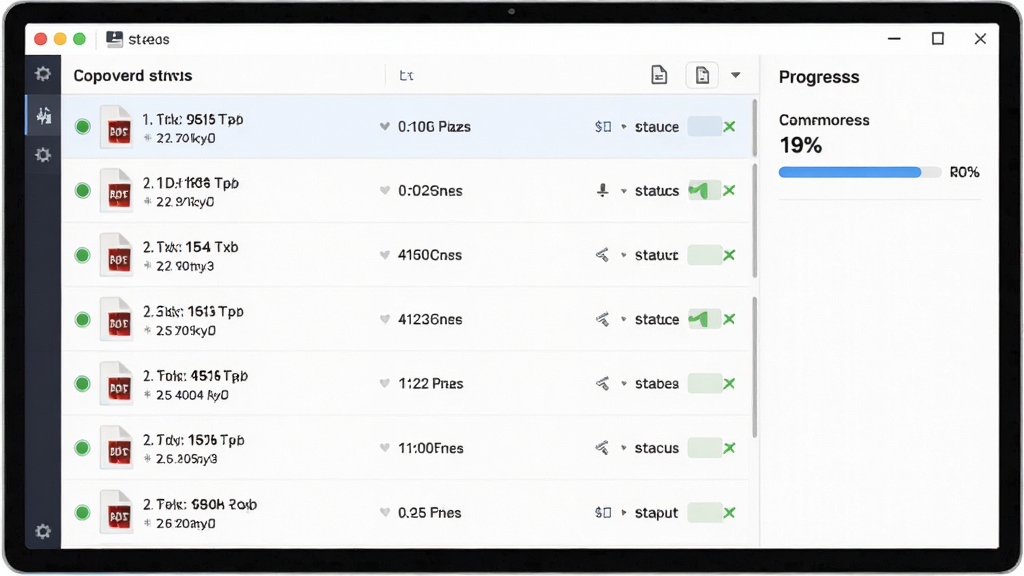Click share icon in 4160Cnss row
1024x576 pixels.
coord(602,255)
